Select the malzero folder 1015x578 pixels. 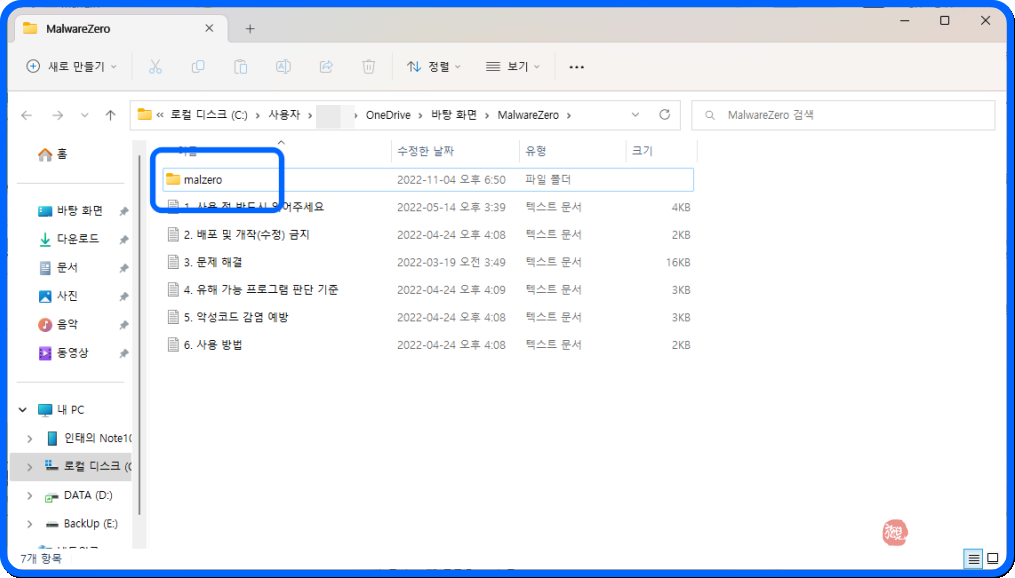(x=428, y=180)
